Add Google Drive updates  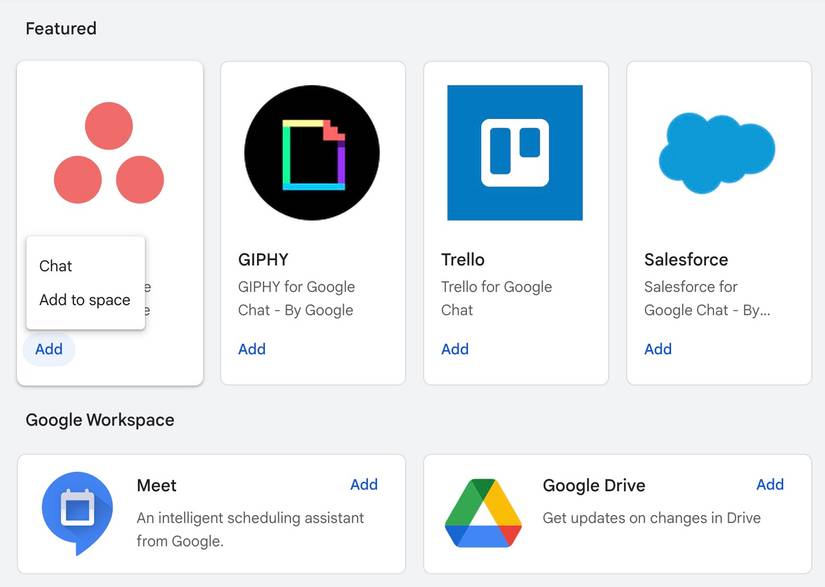coord(770,484)
